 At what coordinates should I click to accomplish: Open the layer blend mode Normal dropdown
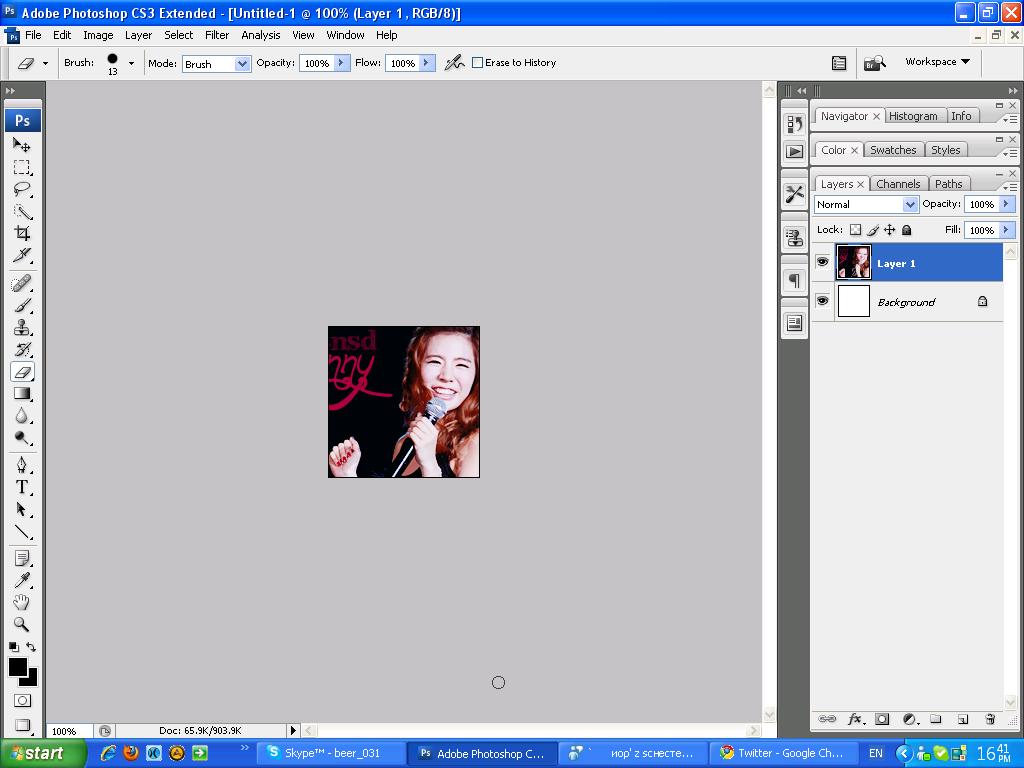pyautogui.click(x=866, y=204)
